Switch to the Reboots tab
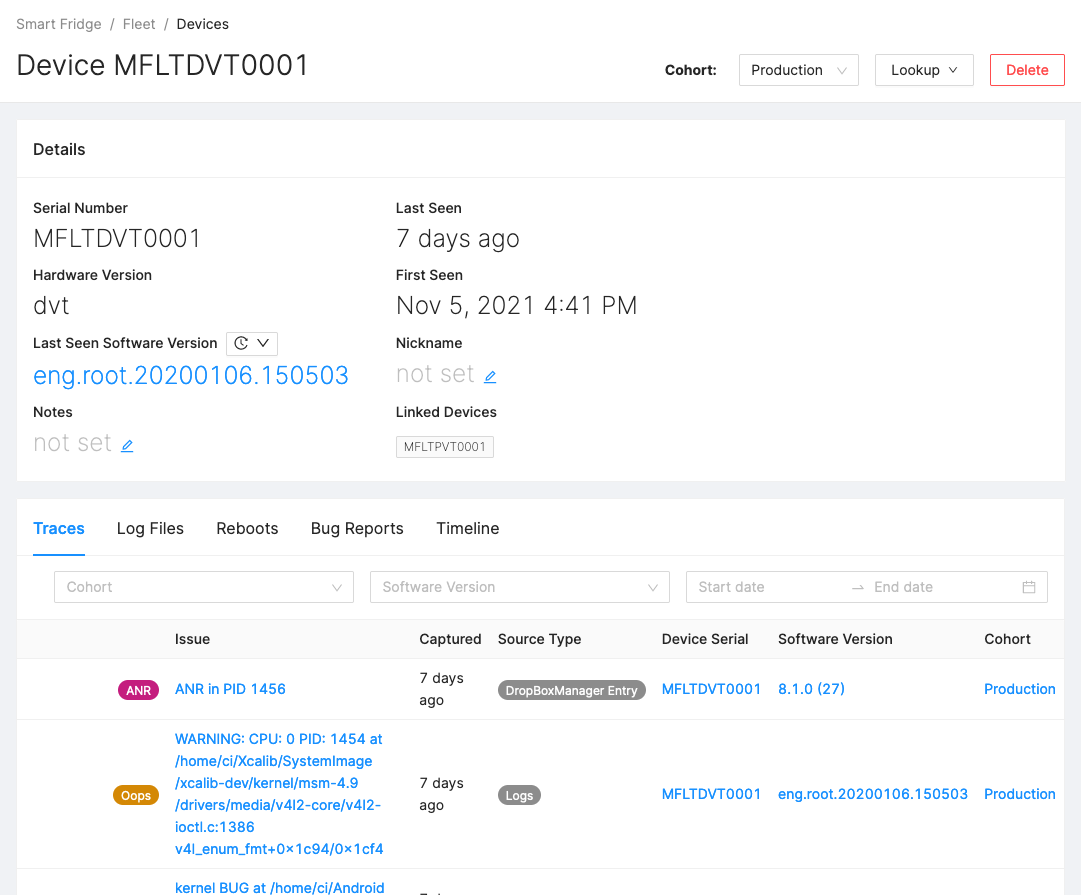The height and width of the screenshot is (895, 1081). [247, 528]
